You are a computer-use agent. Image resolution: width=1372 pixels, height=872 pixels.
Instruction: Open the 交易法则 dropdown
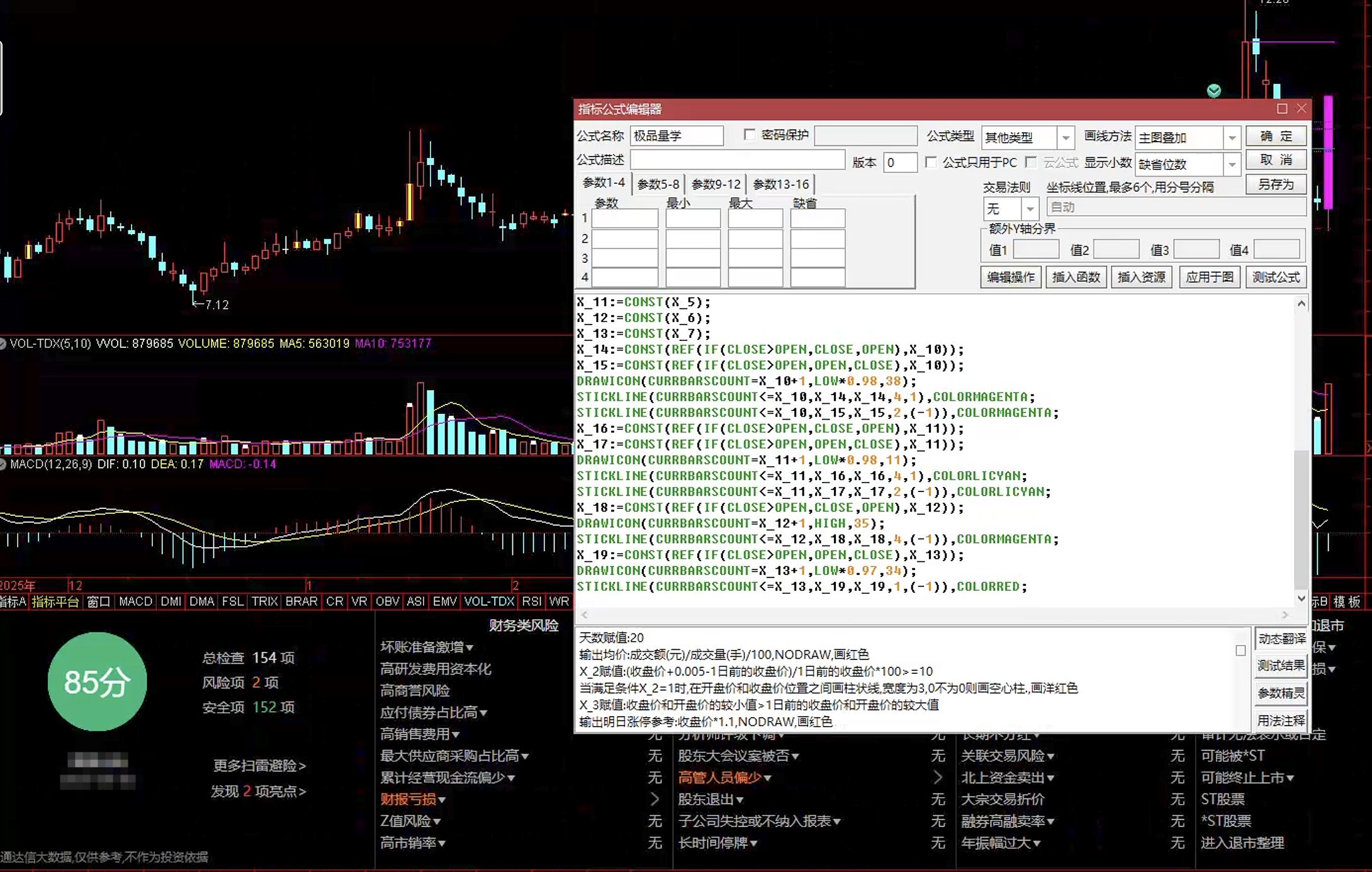click(x=1030, y=208)
